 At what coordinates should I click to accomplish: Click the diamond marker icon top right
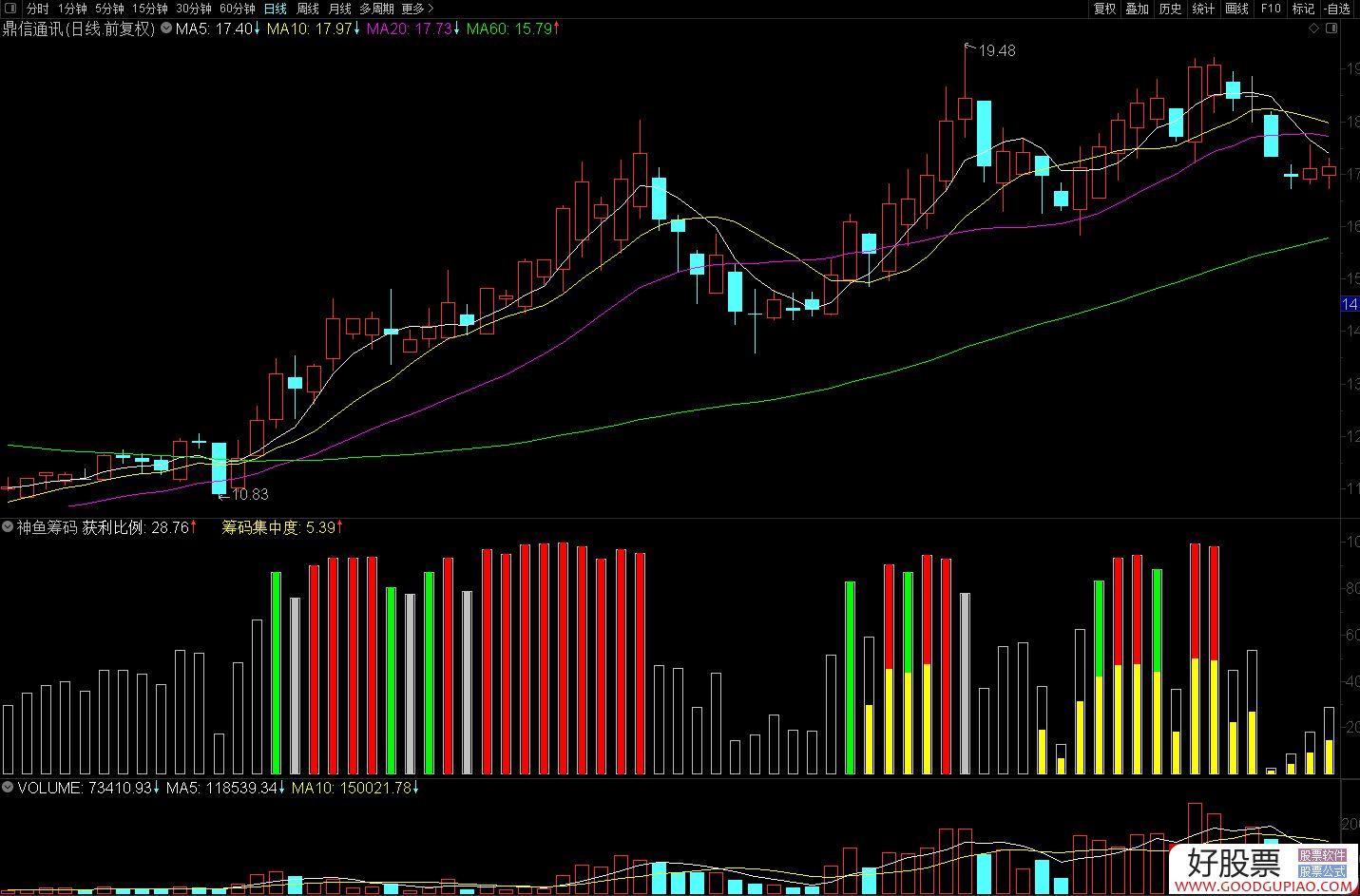(1314, 29)
